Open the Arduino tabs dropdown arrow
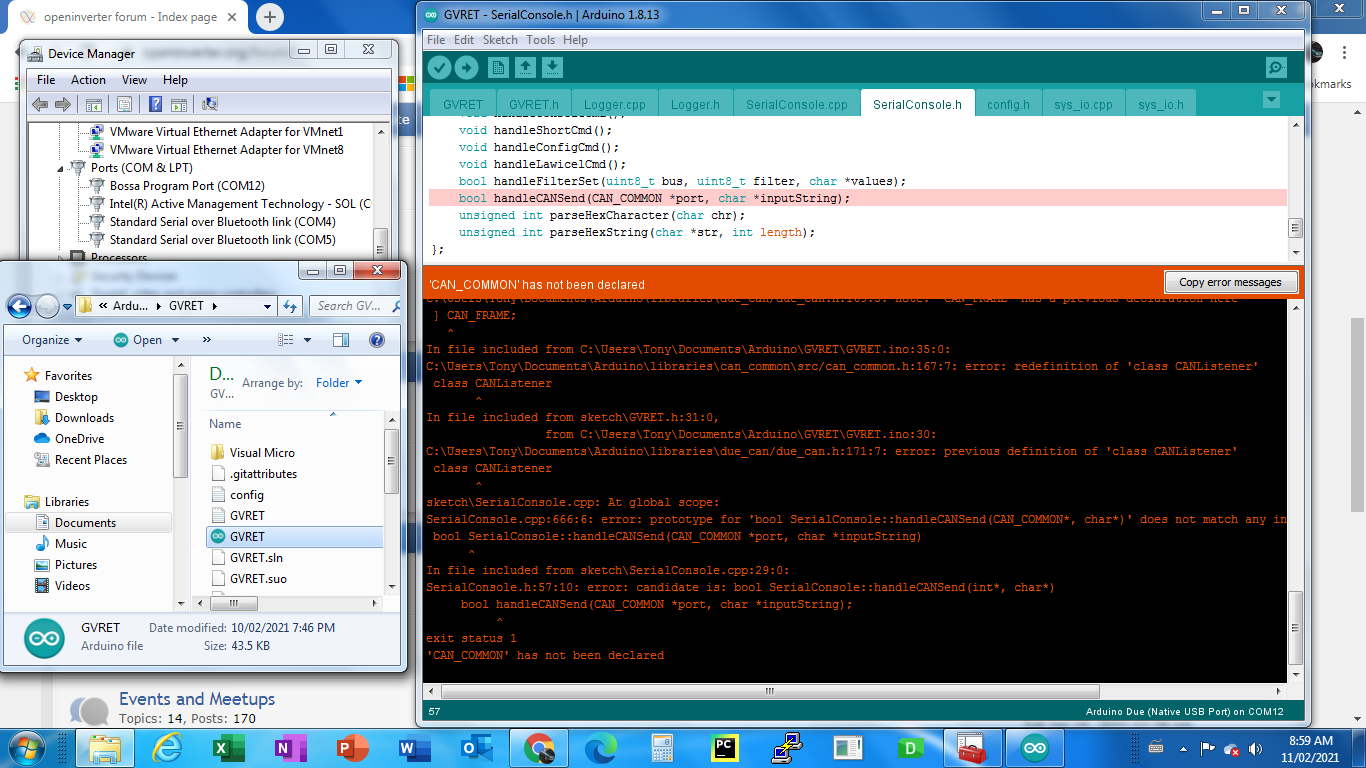This screenshot has height=768, width=1366. pos(1271,99)
